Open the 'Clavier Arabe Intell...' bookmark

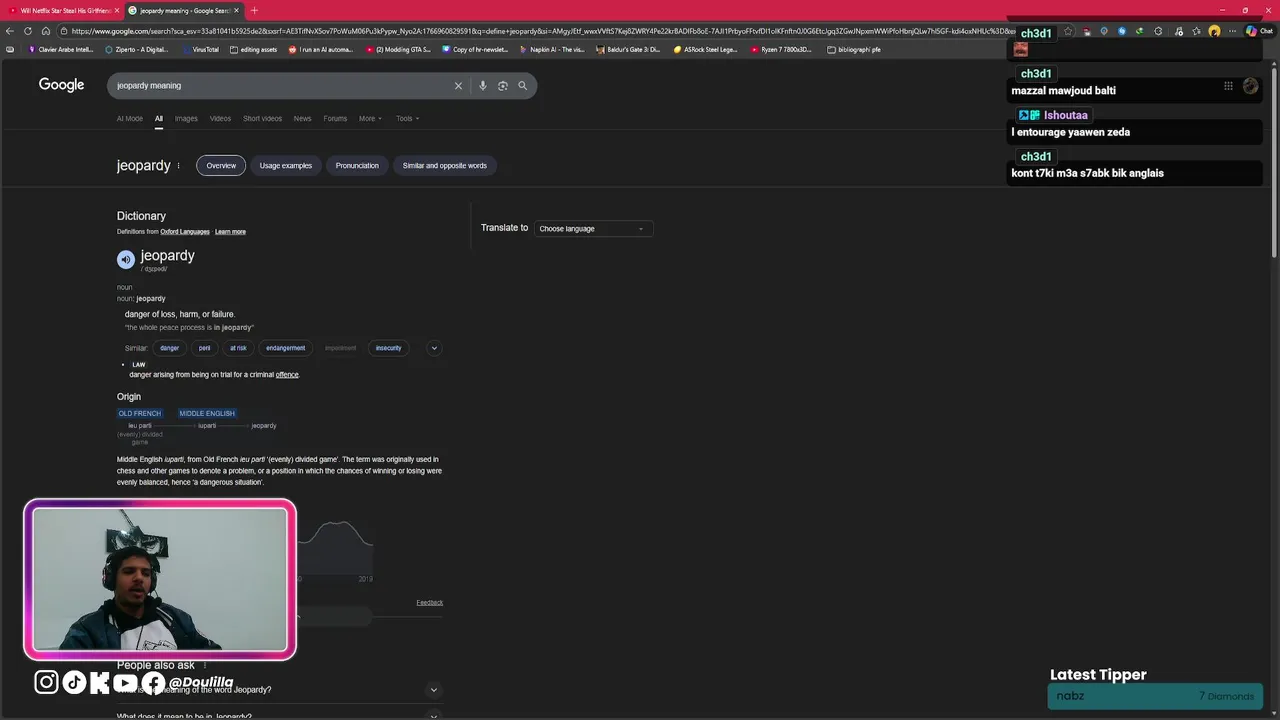coord(60,49)
